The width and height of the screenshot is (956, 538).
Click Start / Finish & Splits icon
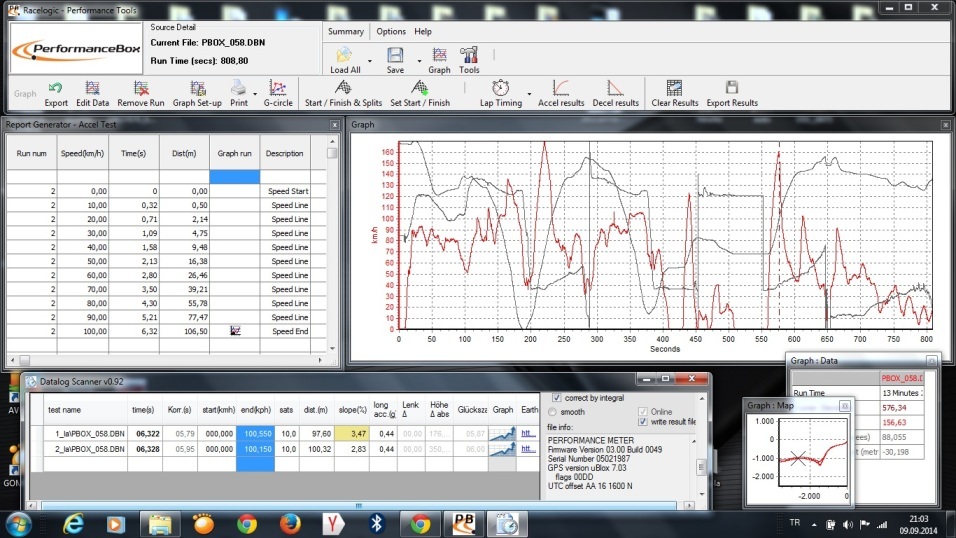click(x=342, y=89)
